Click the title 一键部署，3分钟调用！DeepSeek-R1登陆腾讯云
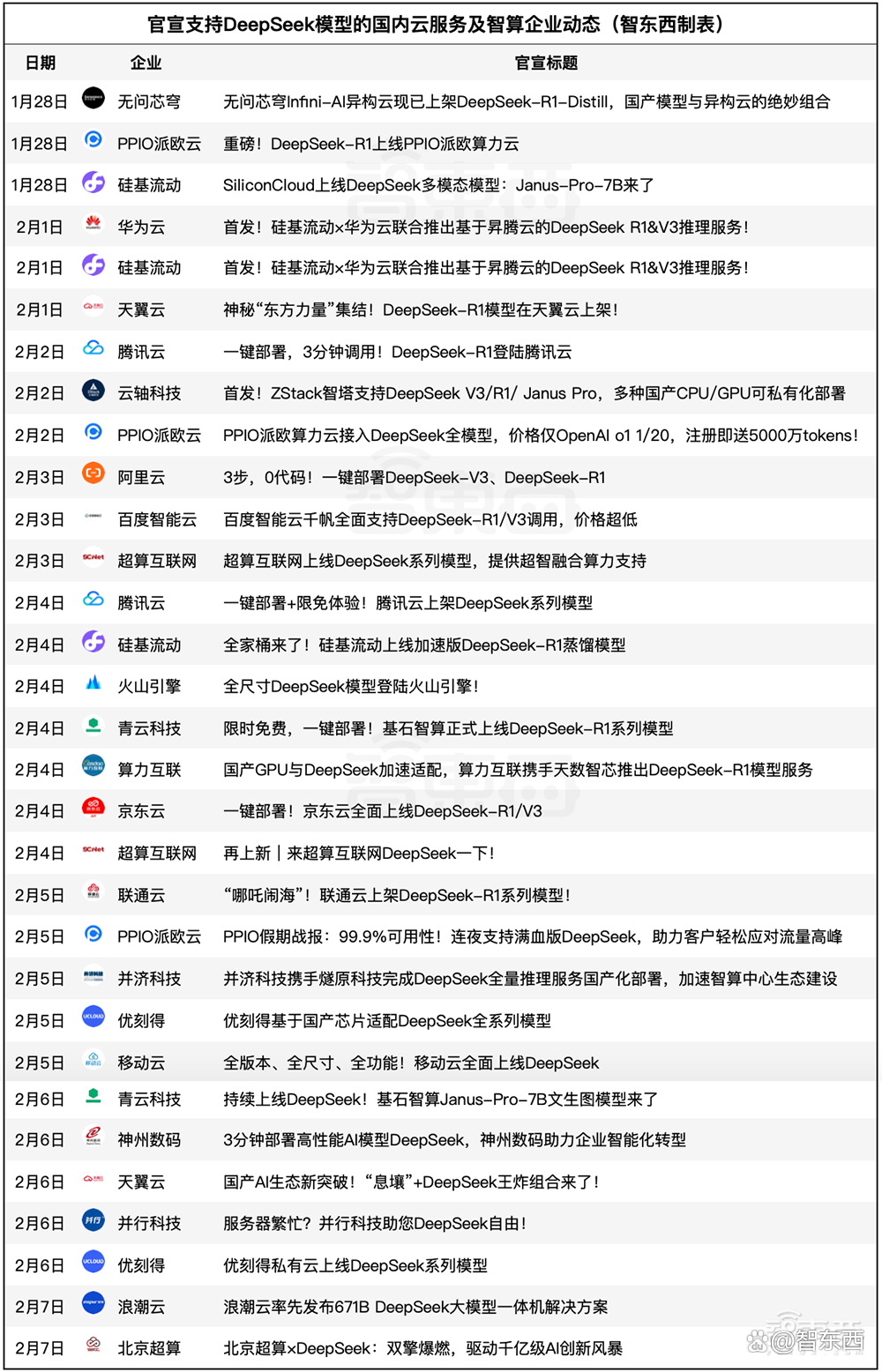 pos(398,352)
